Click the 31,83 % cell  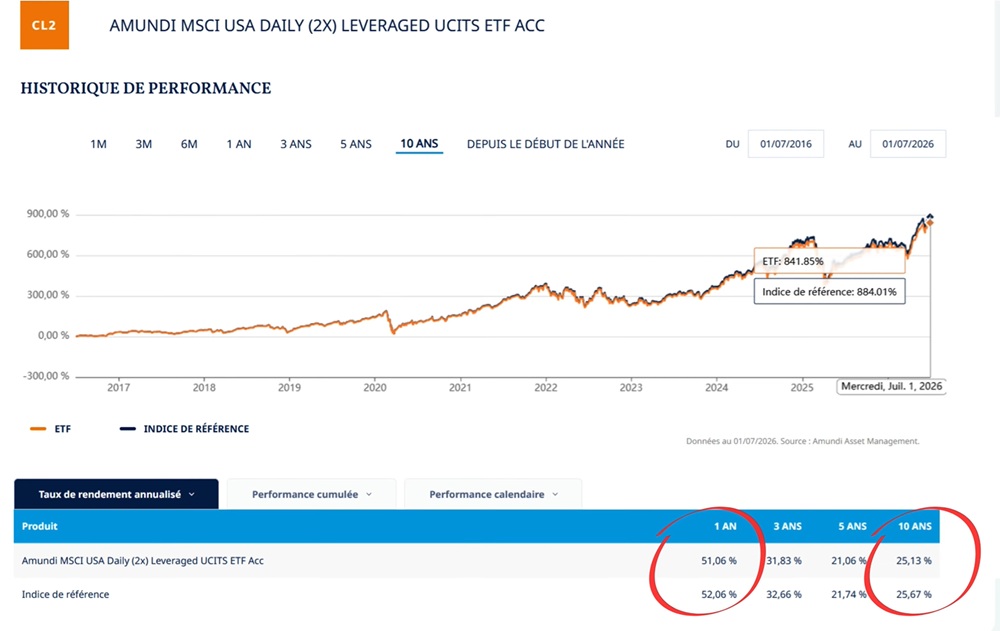pos(784,561)
